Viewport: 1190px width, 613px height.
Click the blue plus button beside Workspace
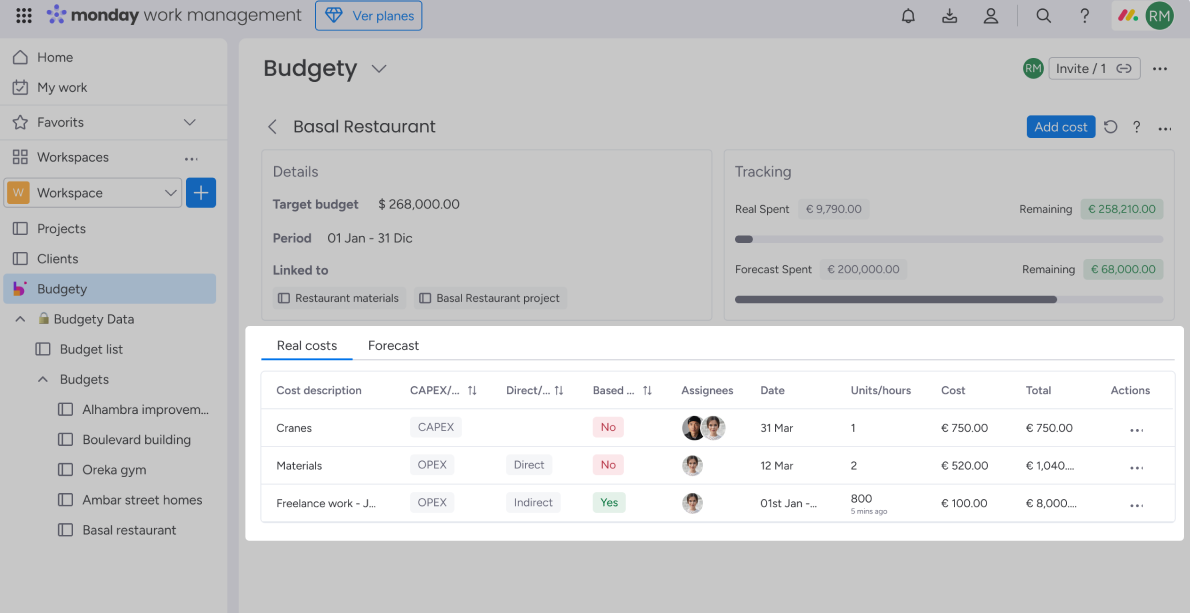click(x=201, y=193)
